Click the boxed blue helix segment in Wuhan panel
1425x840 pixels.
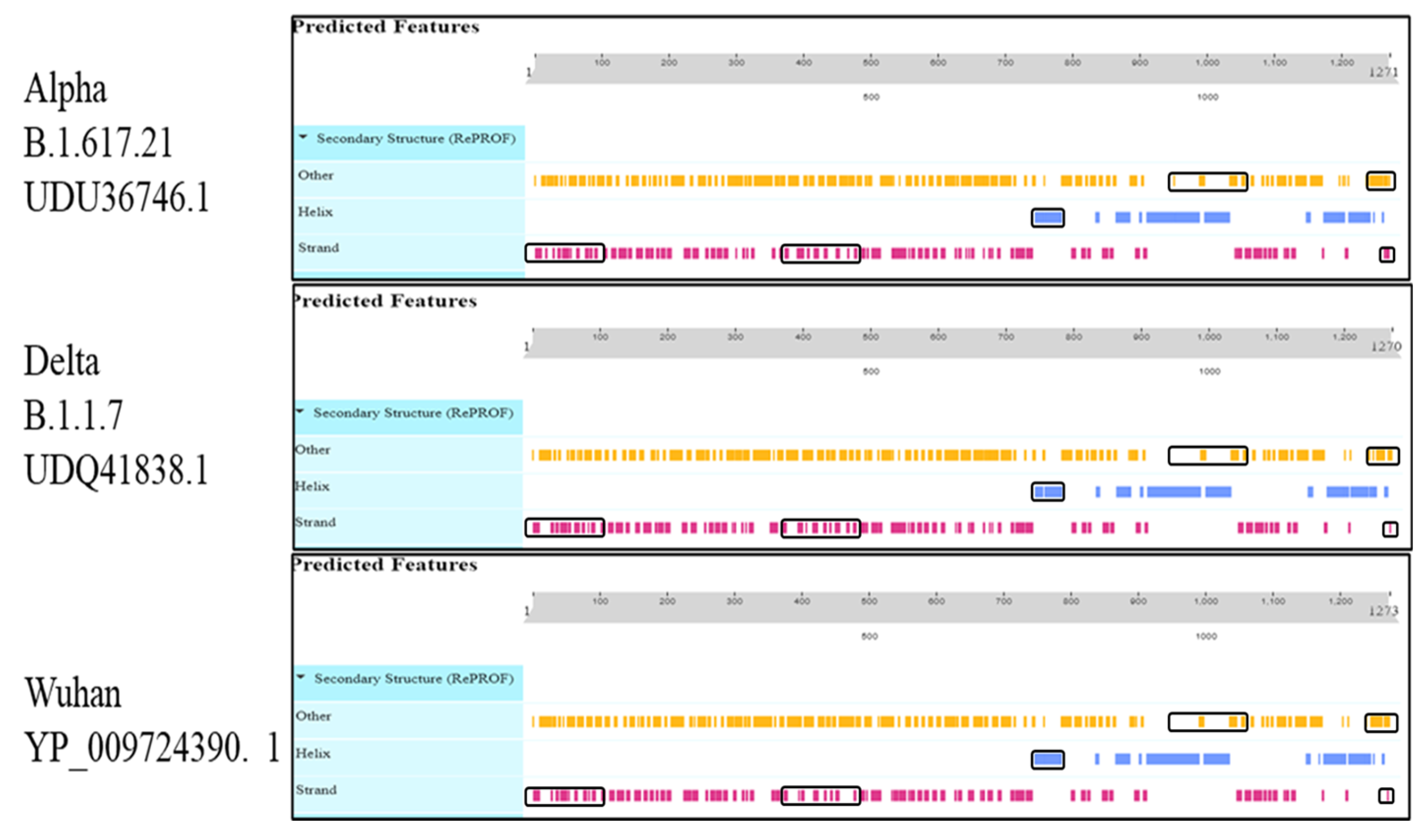(x=1047, y=760)
